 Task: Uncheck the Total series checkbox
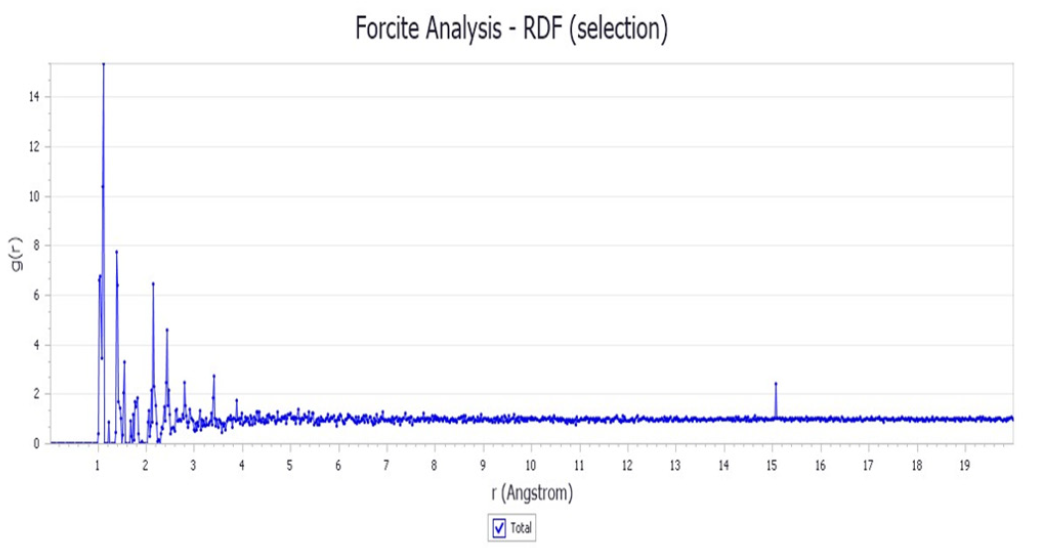(500, 527)
